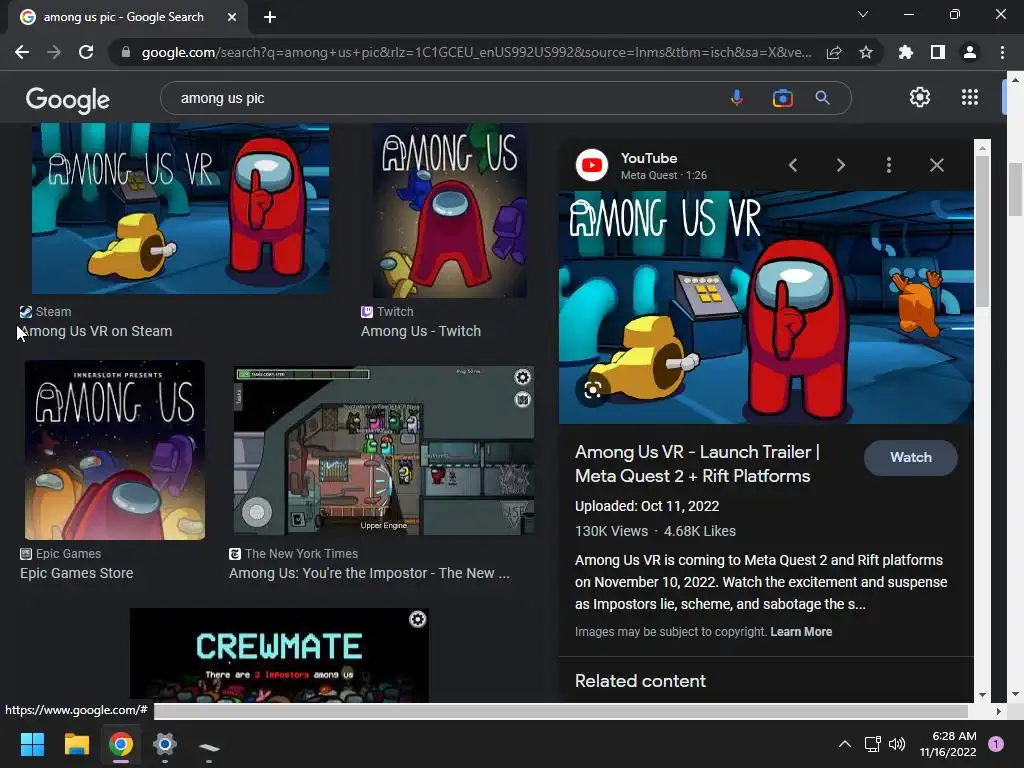Open Windows Start menu
The width and height of the screenshot is (1024, 768).
32,744
